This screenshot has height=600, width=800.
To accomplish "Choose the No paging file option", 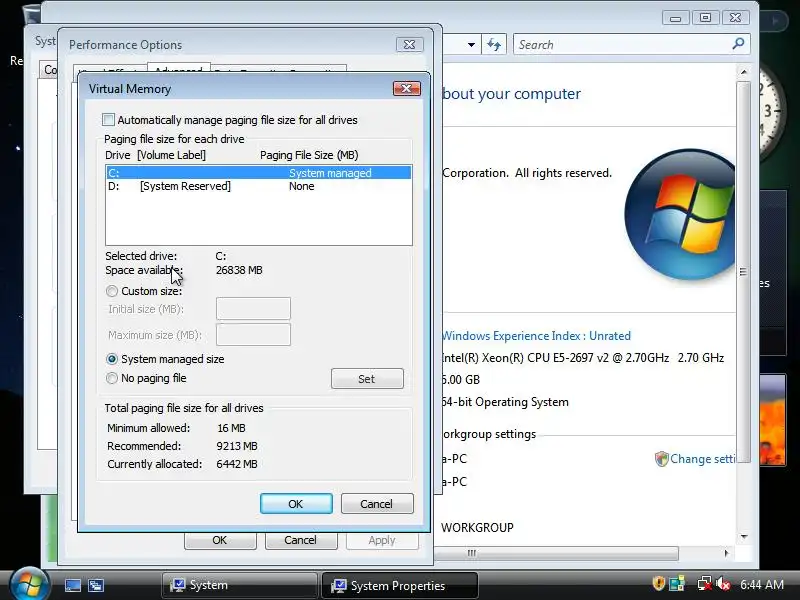I will (112, 378).
